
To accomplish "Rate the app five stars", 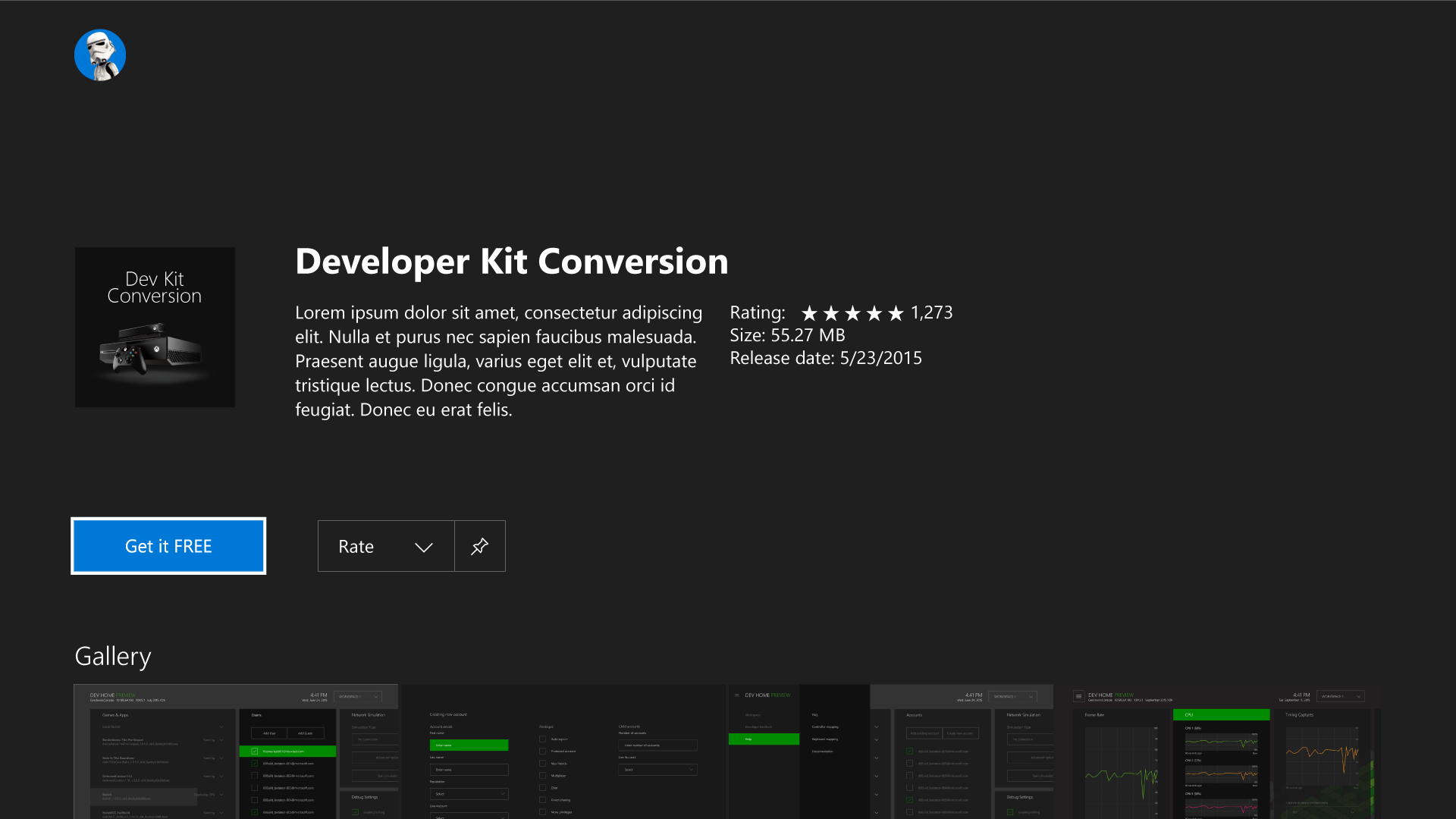I will pos(898,312).
